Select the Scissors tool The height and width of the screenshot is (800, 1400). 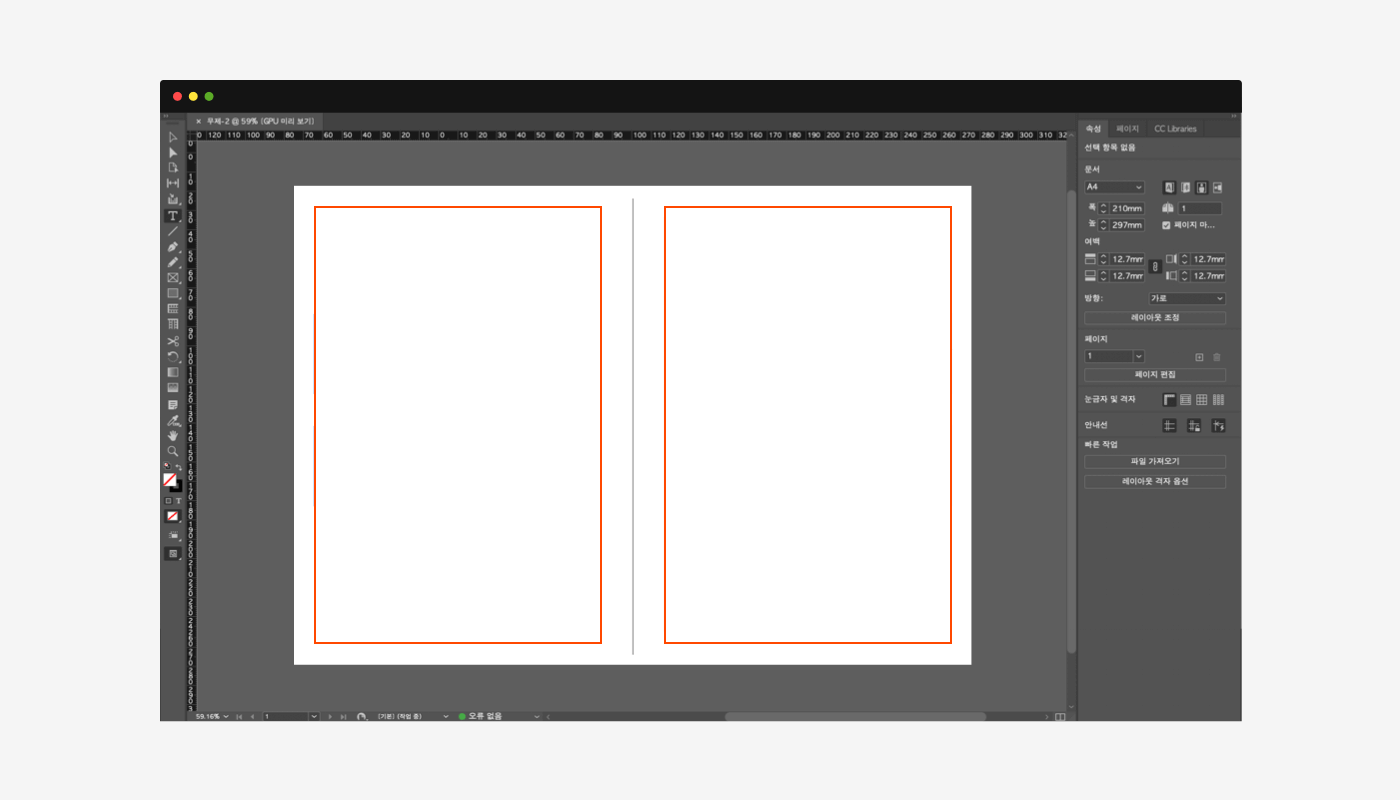(173, 341)
